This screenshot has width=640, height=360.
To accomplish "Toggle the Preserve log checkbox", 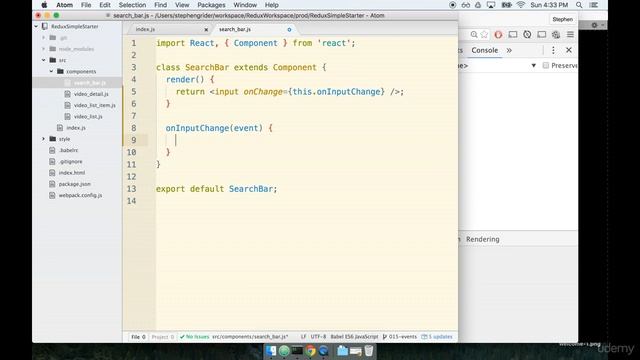I will [x=545, y=66].
